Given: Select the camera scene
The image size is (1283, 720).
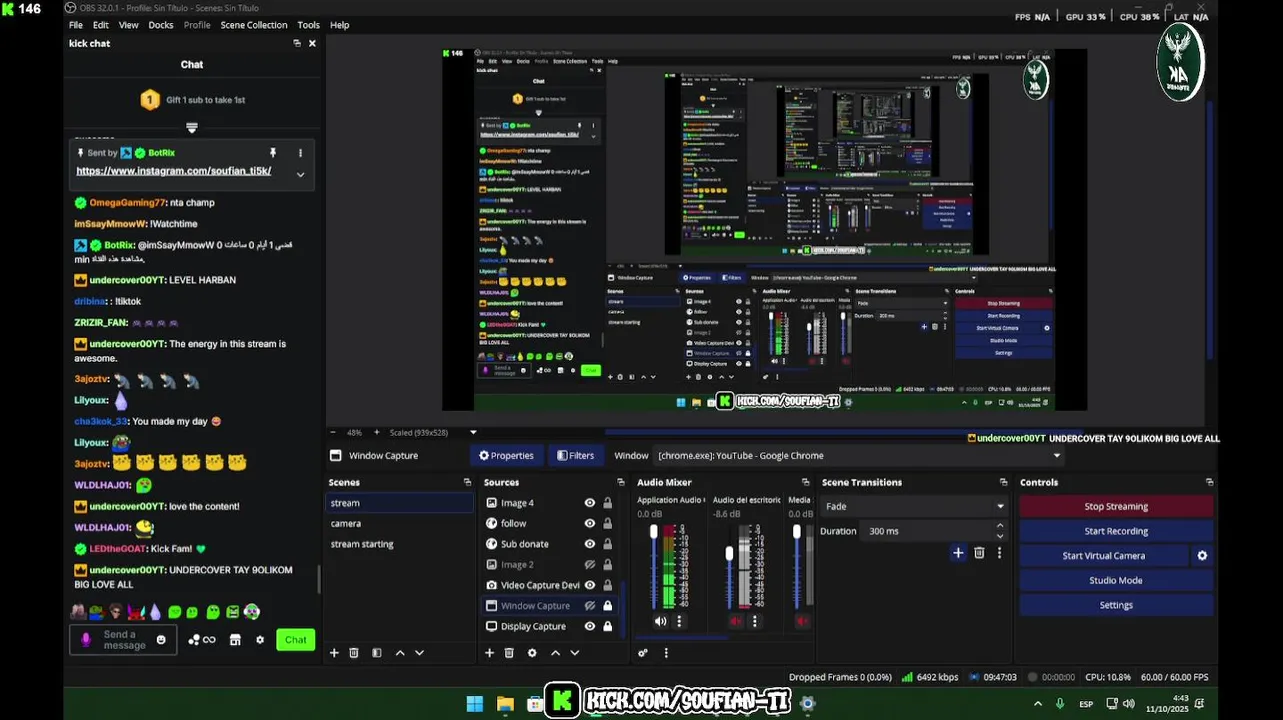Looking at the screenshot, I should click(399, 524).
